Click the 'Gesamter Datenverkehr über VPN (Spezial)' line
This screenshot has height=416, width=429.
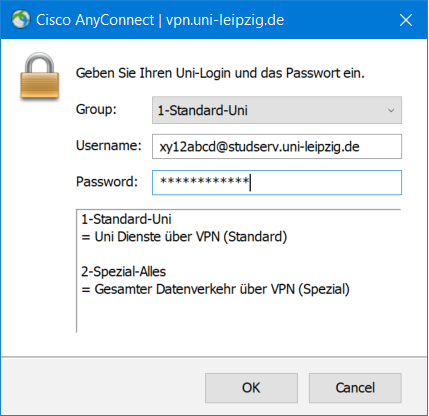pos(215,289)
